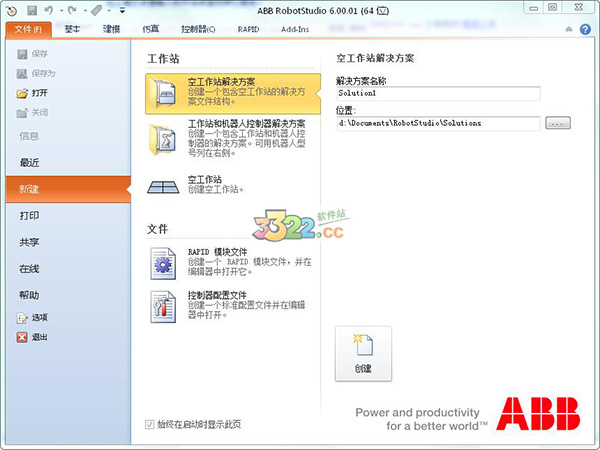Switch to the Add-Ins tab

point(295,29)
